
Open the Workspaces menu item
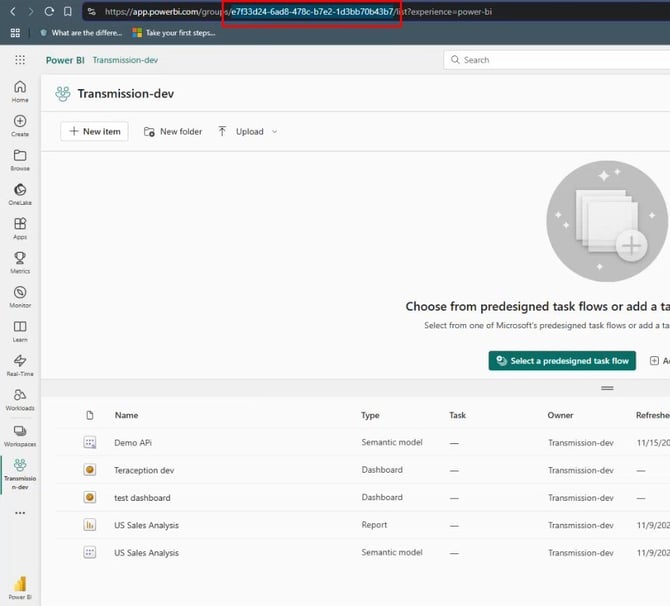(x=20, y=435)
